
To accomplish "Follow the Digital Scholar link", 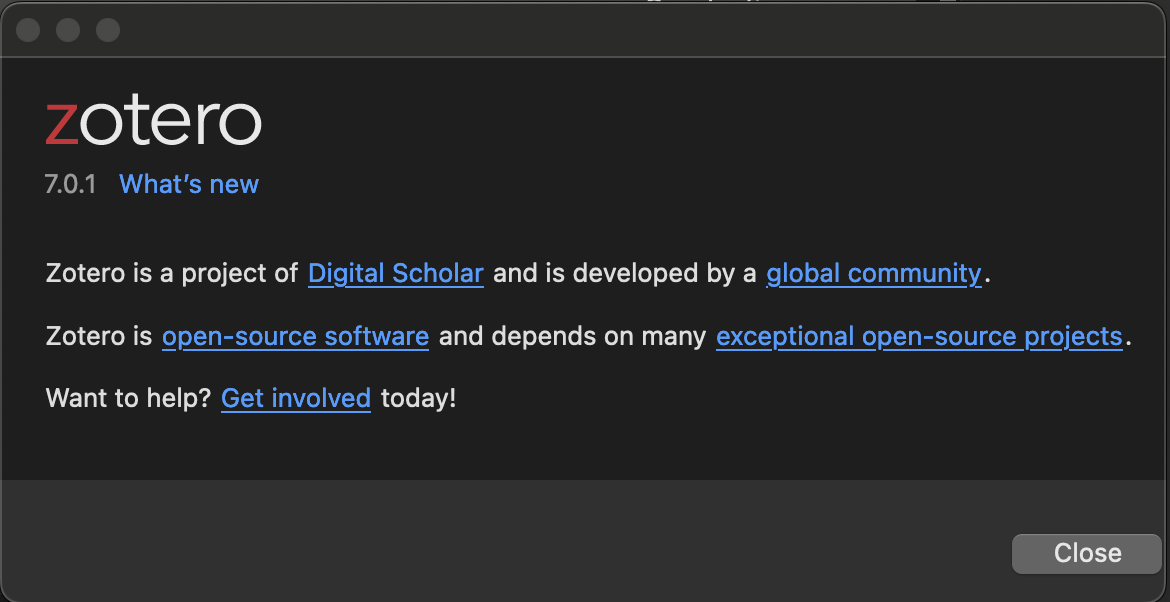I will click(x=395, y=273).
